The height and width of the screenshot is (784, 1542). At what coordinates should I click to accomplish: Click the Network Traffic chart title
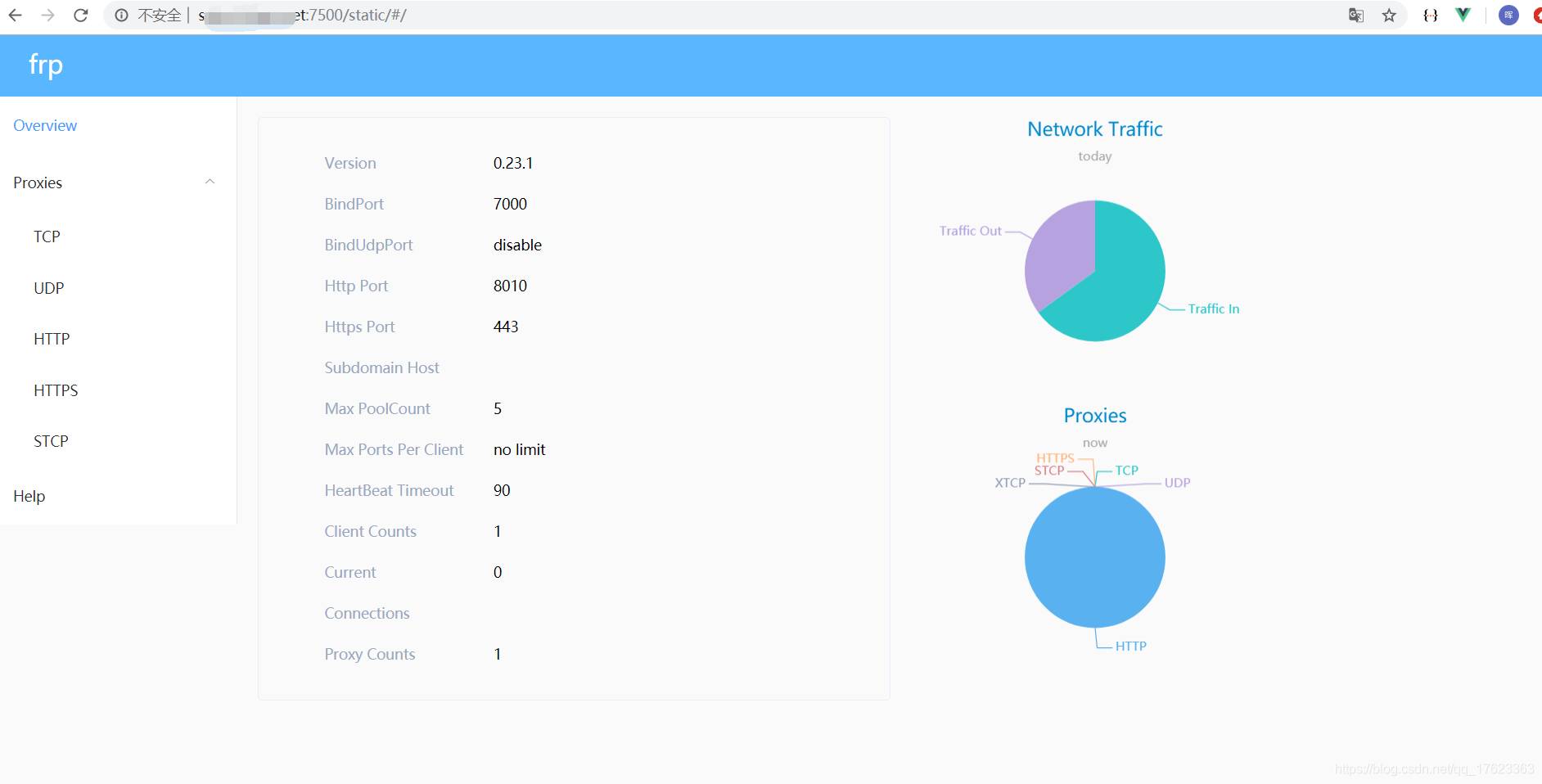[x=1095, y=129]
